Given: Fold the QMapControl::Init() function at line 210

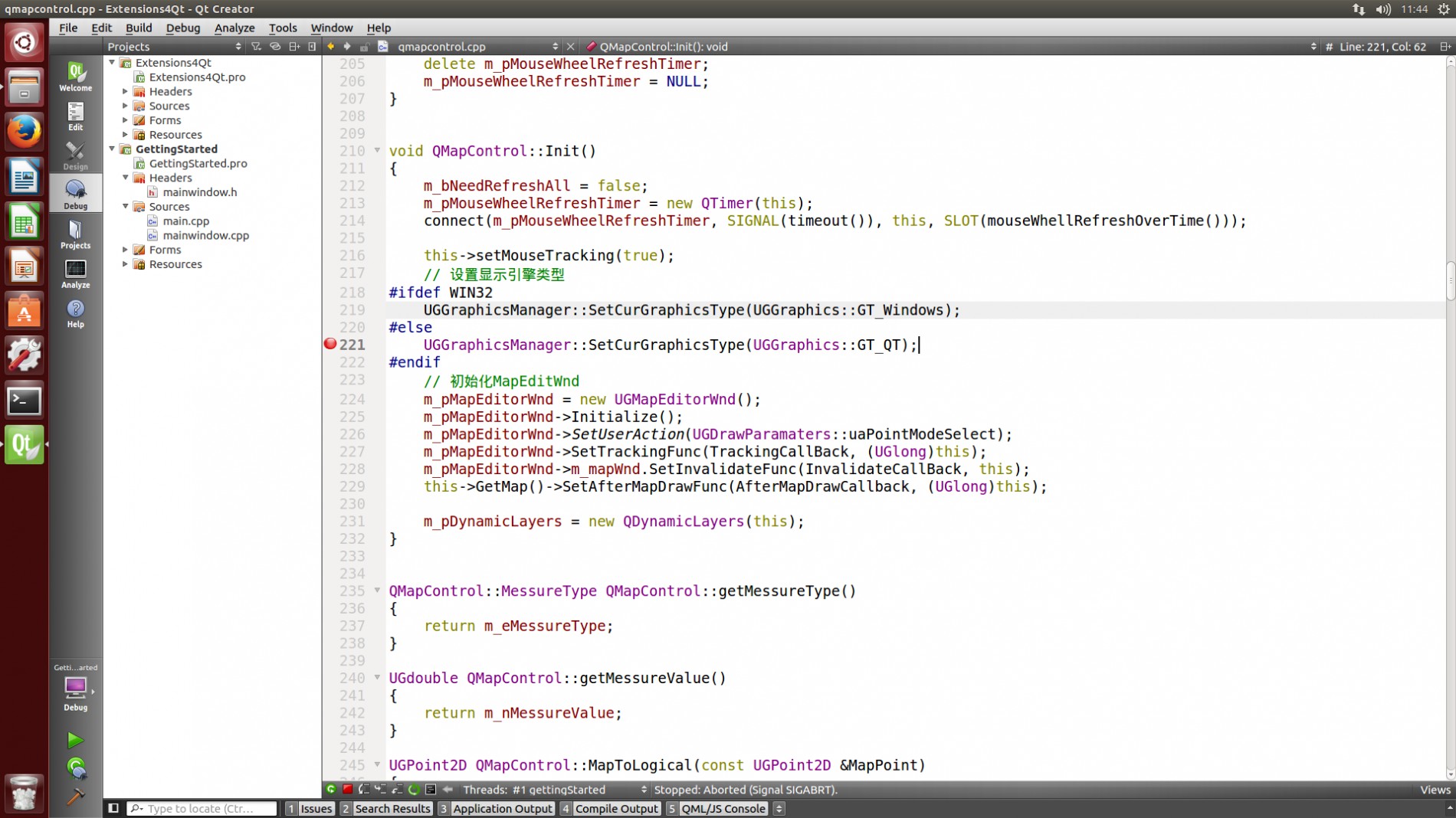Looking at the screenshot, I should point(377,150).
